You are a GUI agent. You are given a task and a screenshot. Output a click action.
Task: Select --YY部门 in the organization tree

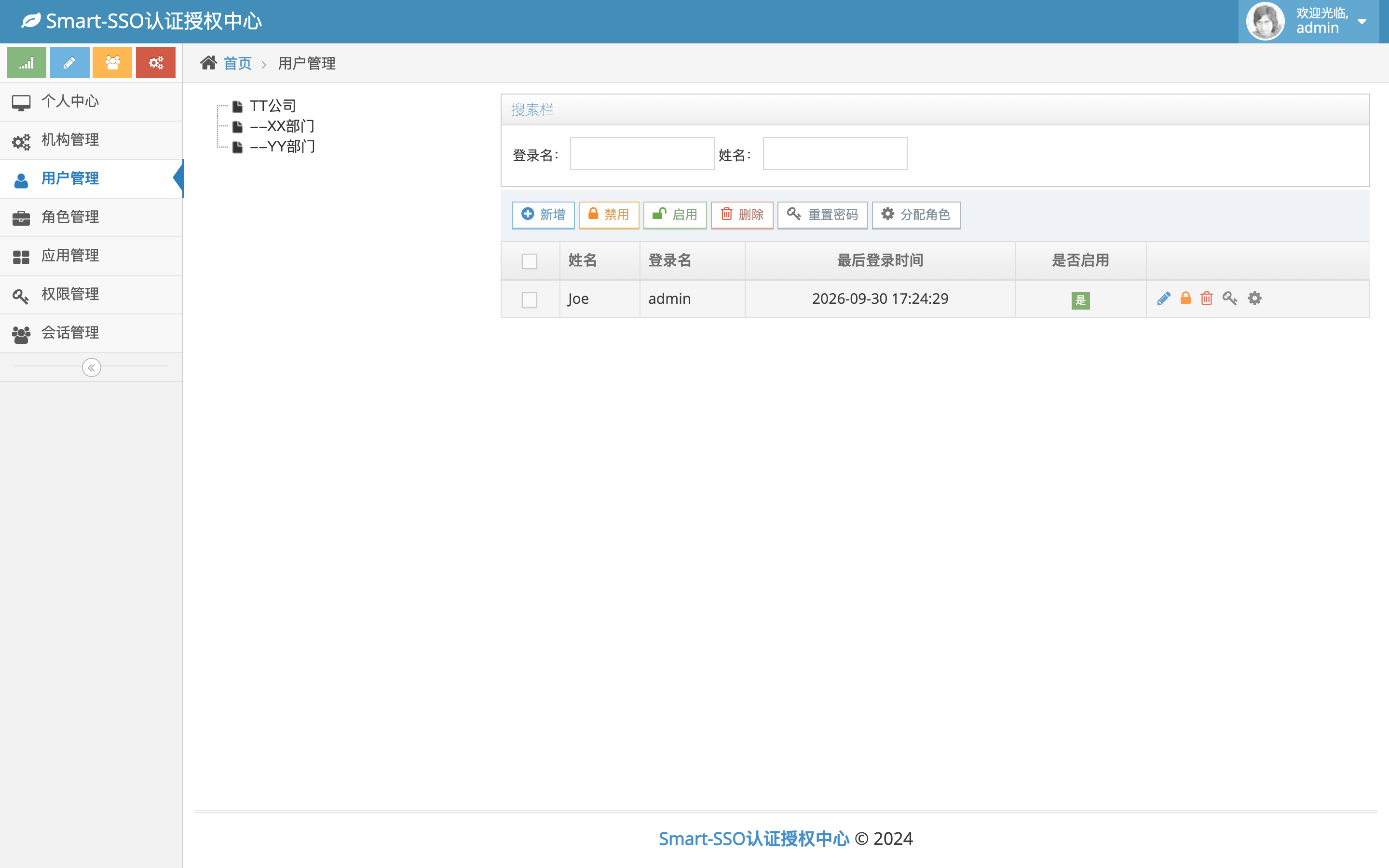283,147
